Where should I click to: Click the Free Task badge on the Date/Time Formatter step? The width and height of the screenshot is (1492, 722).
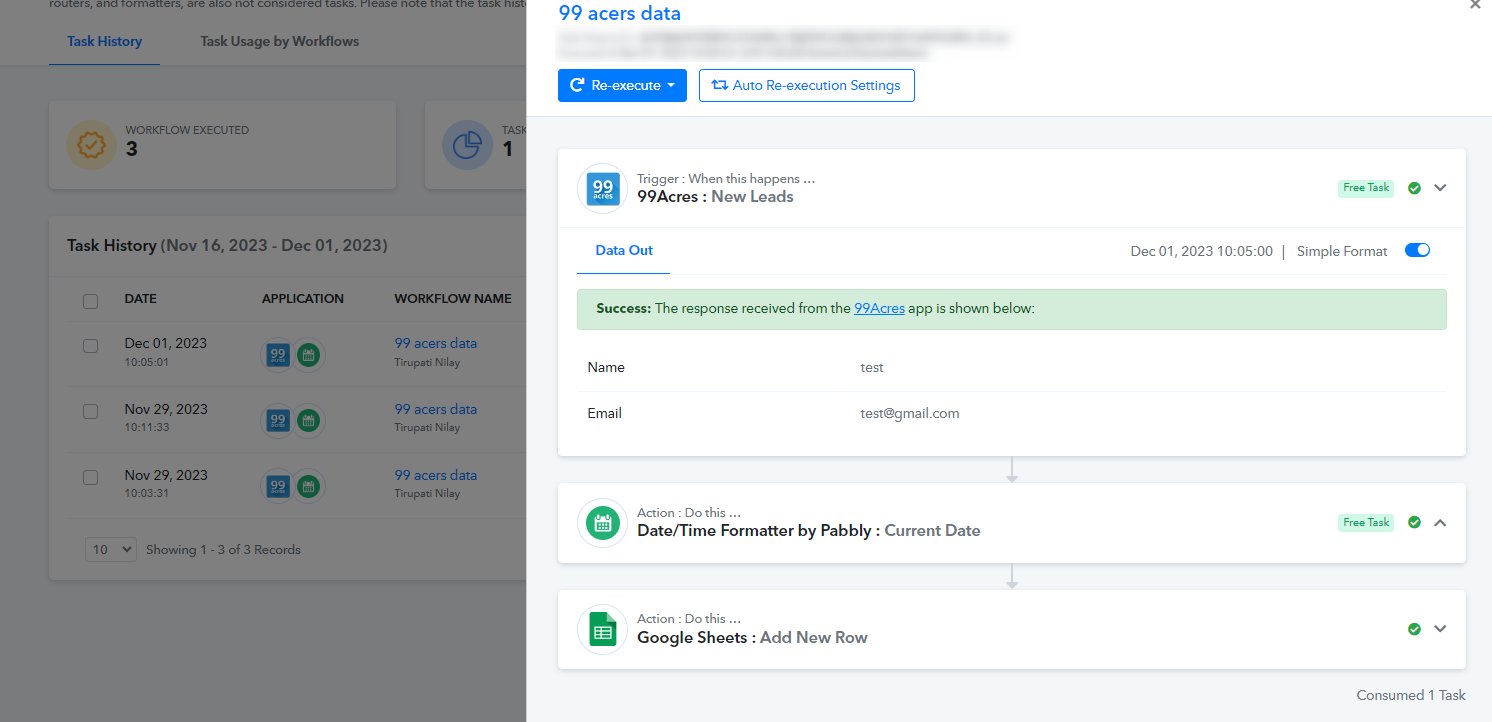(x=1366, y=522)
